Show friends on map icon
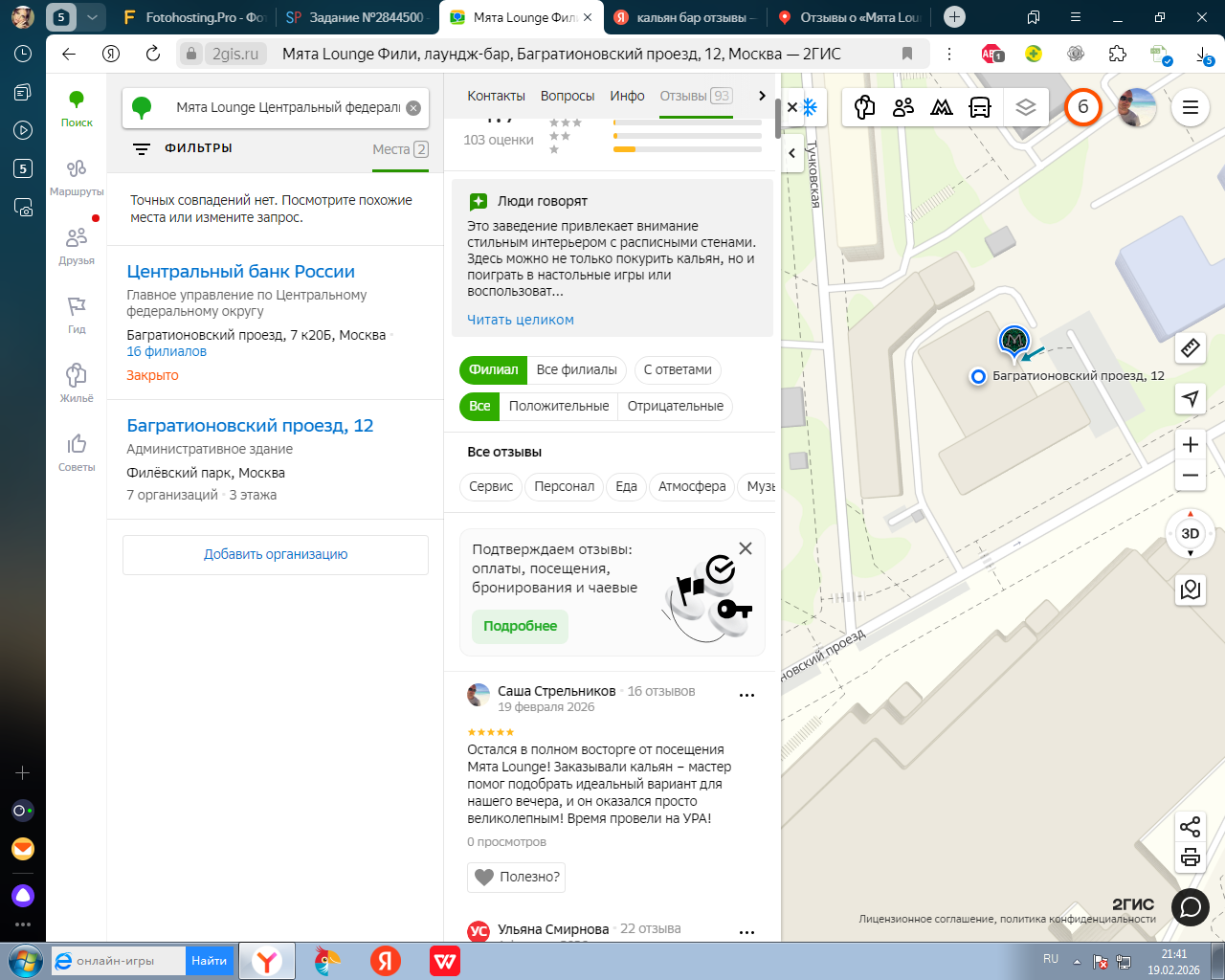The image size is (1225, 980). pos(903,107)
